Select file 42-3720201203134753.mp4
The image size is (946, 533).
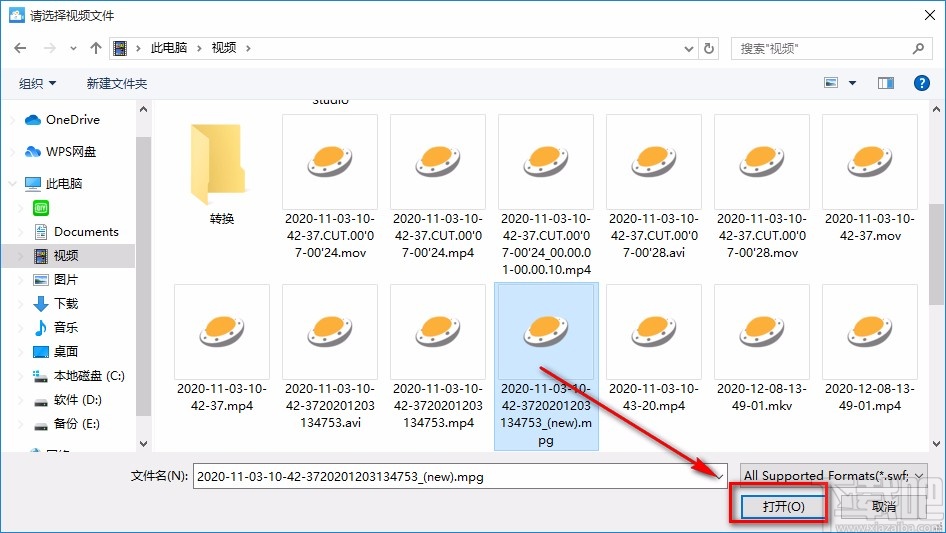438,357
